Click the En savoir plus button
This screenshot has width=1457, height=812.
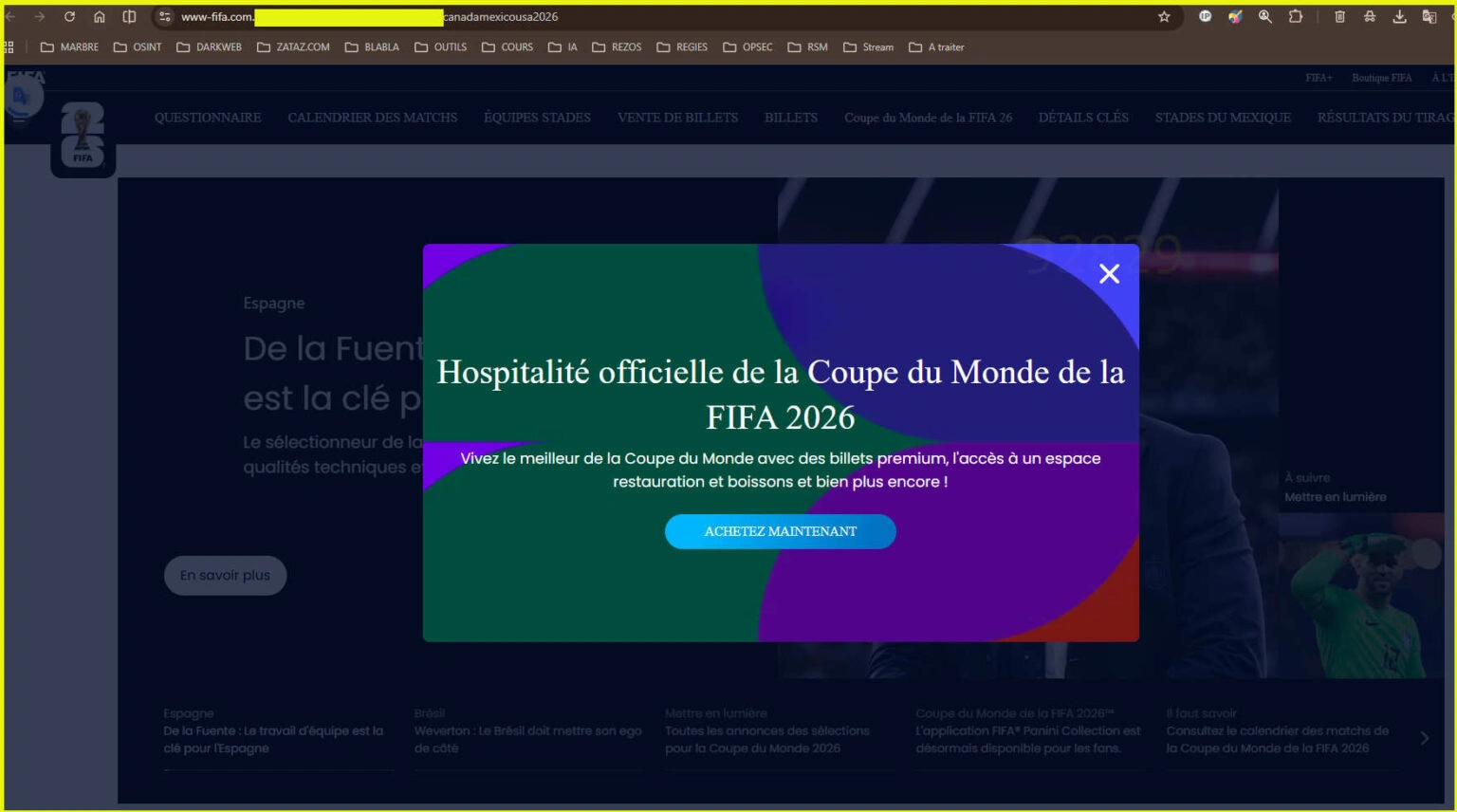coord(226,576)
